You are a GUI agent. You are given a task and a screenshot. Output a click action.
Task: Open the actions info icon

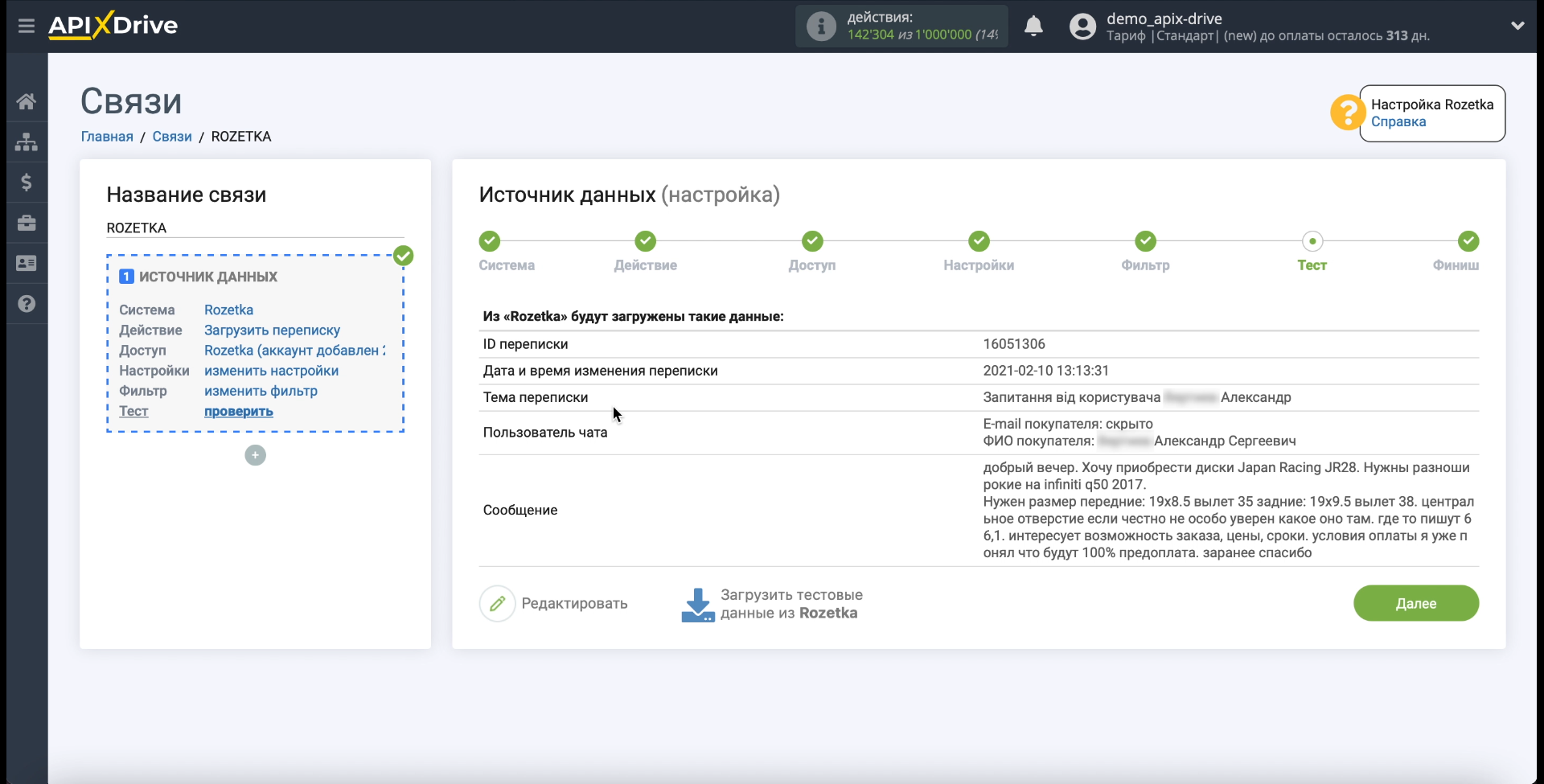(820, 27)
